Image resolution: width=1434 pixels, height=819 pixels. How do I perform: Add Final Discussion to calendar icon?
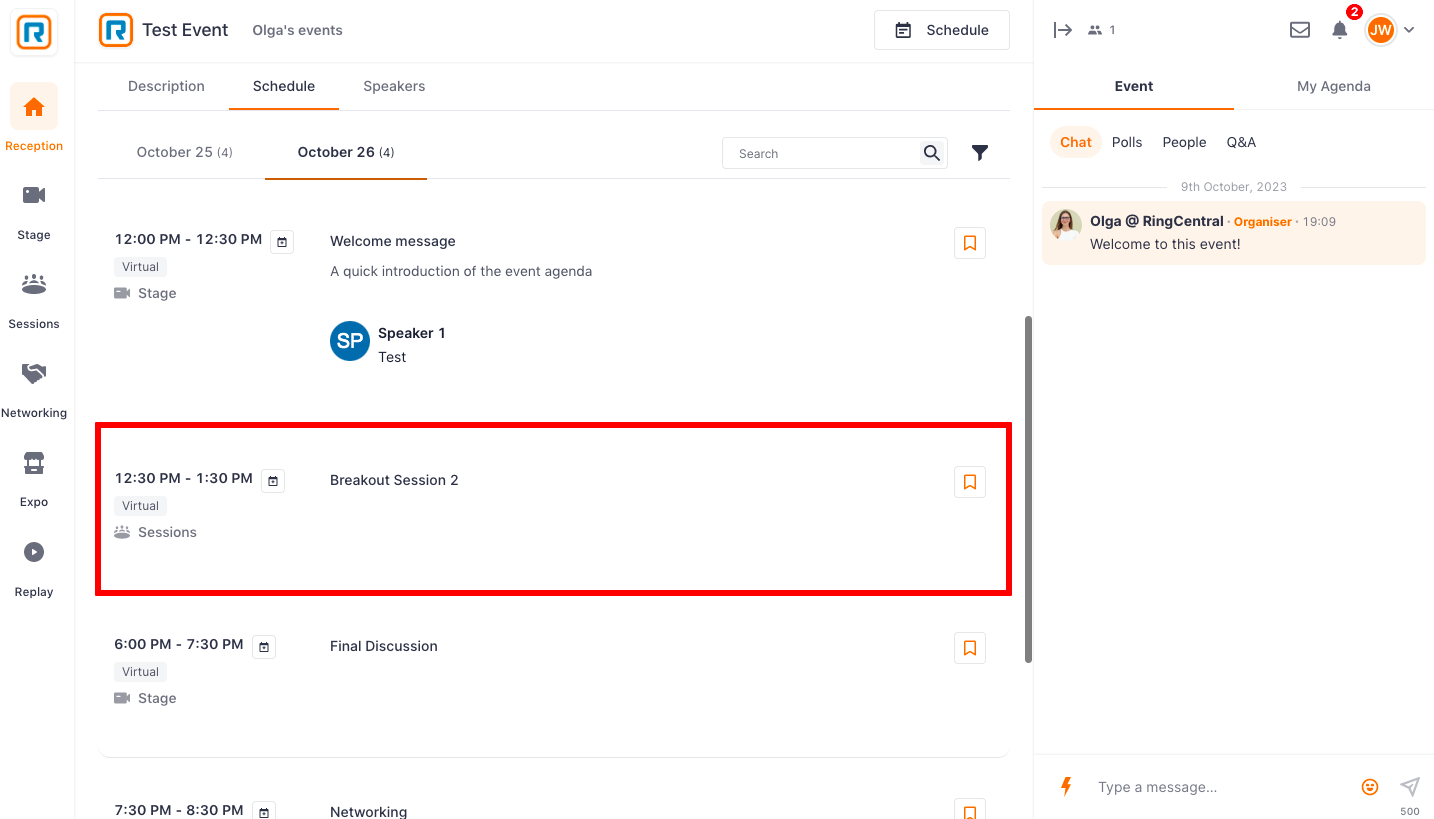click(x=264, y=647)
